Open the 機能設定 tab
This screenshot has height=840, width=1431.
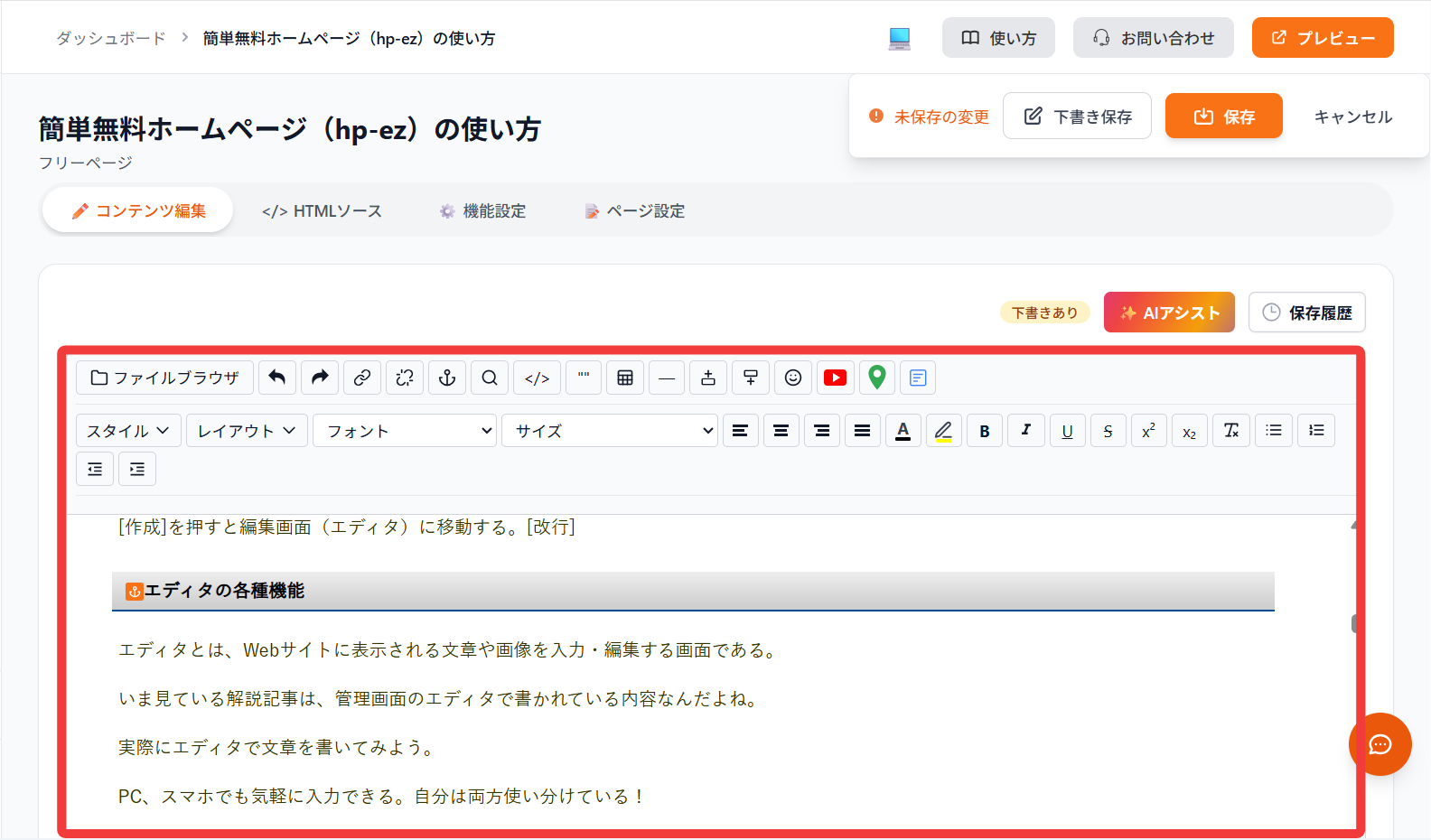click(482, 210)
